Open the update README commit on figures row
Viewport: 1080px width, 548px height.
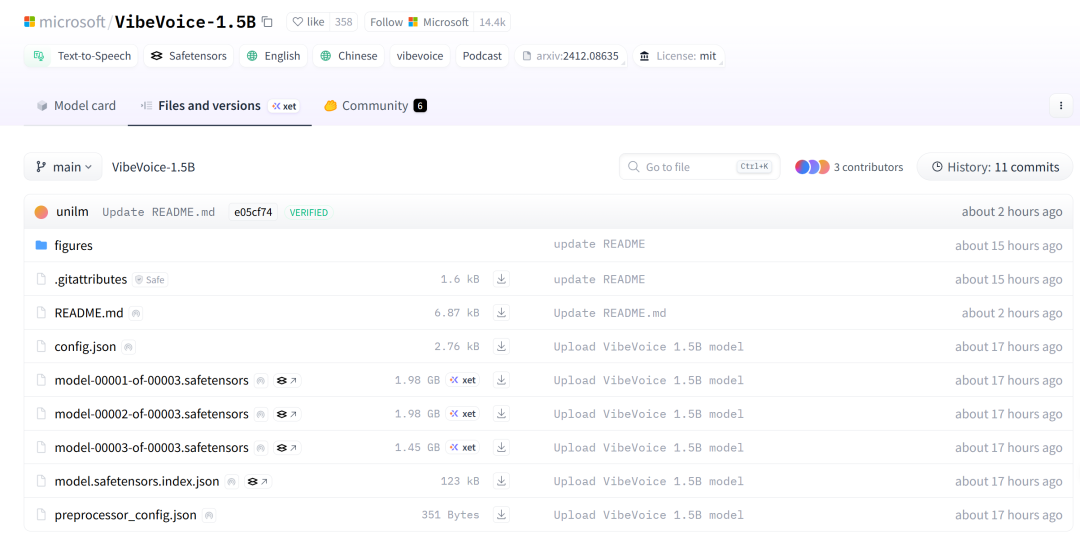pyautogui.click(x=599, y=244)
